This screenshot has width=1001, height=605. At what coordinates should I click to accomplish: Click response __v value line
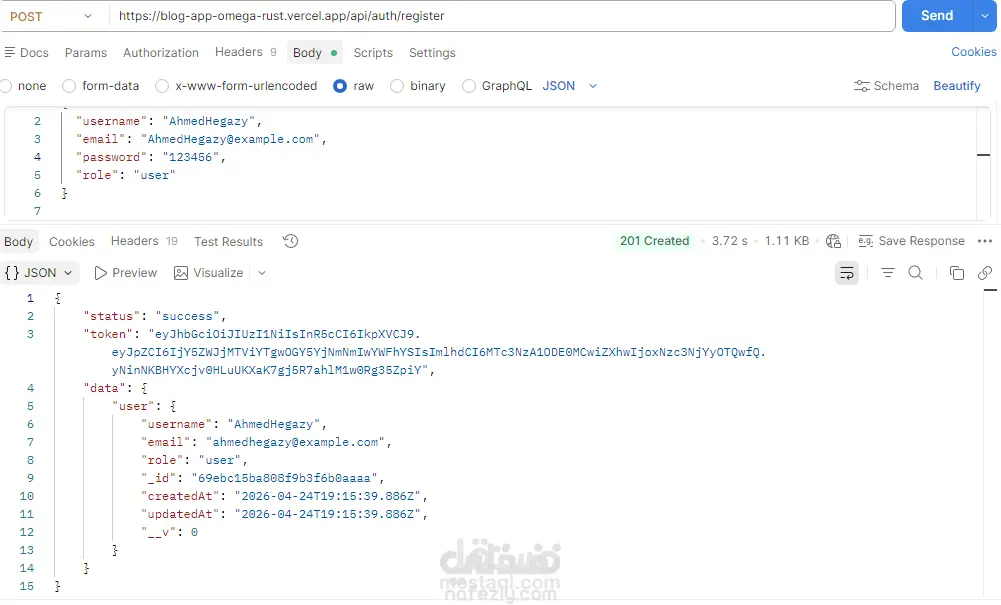coord(169,532)
